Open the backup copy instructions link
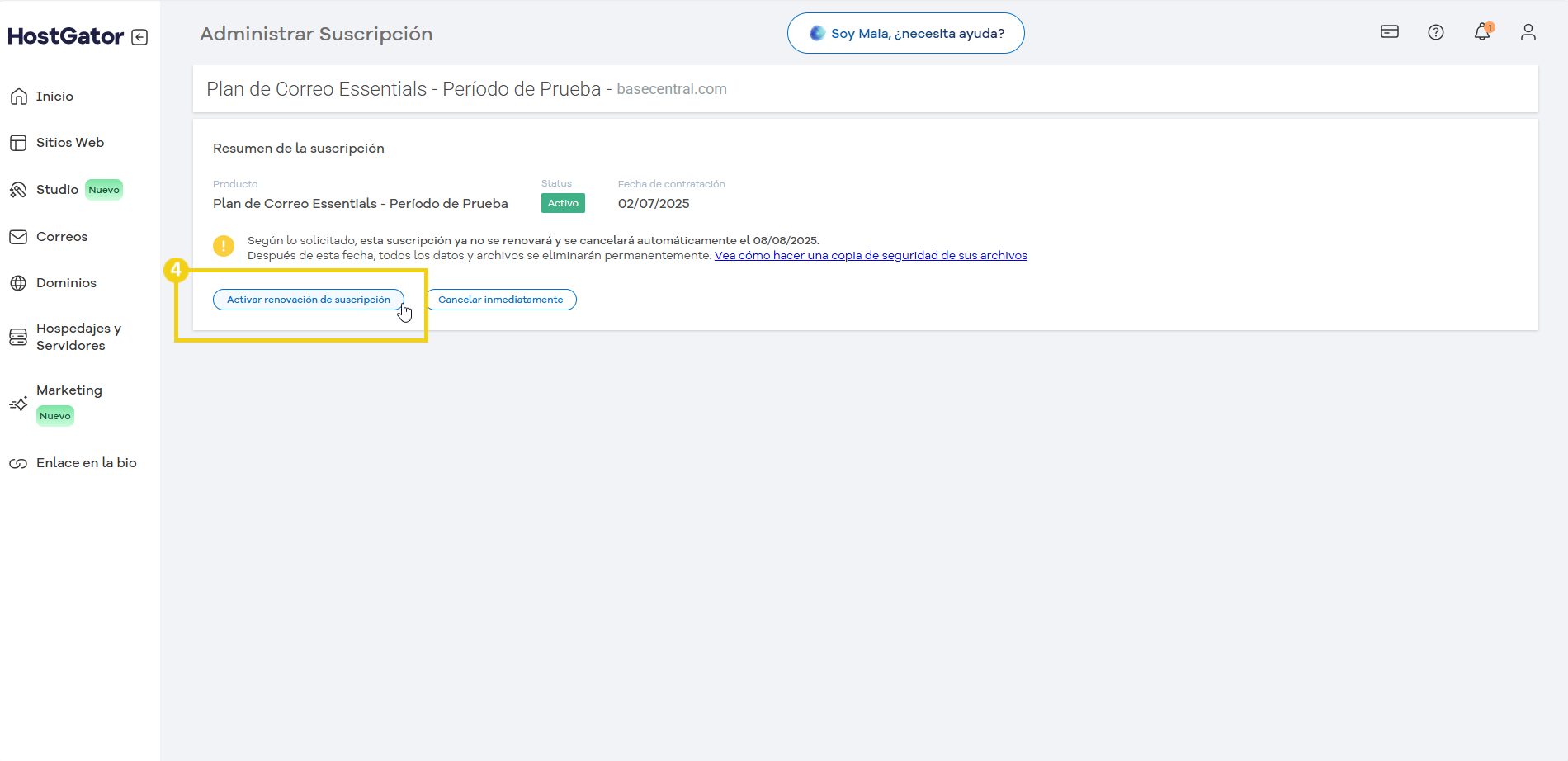This screenshot has width=1568, height=761. [x=871, y=256]
